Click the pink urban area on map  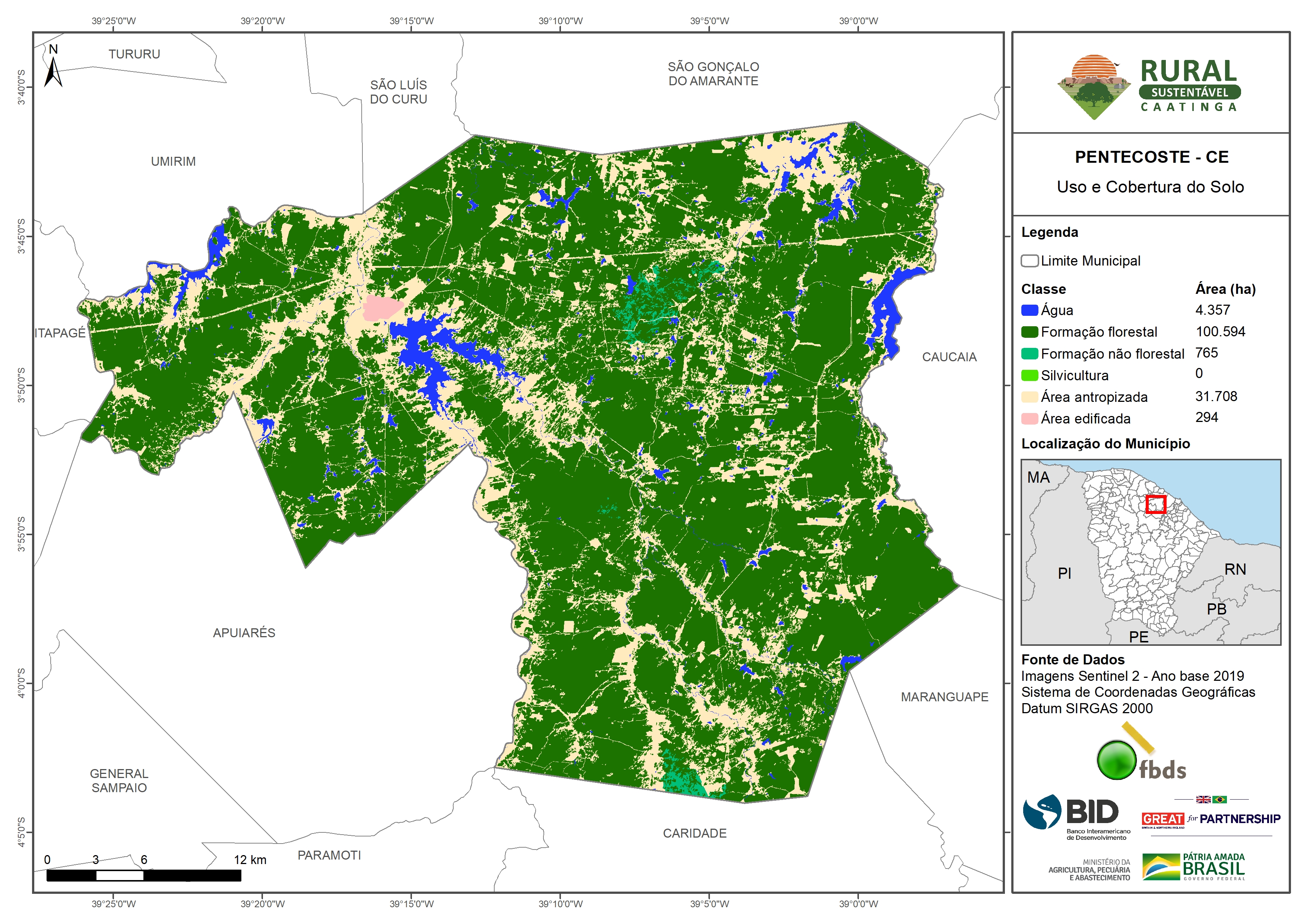pos(380,308)
